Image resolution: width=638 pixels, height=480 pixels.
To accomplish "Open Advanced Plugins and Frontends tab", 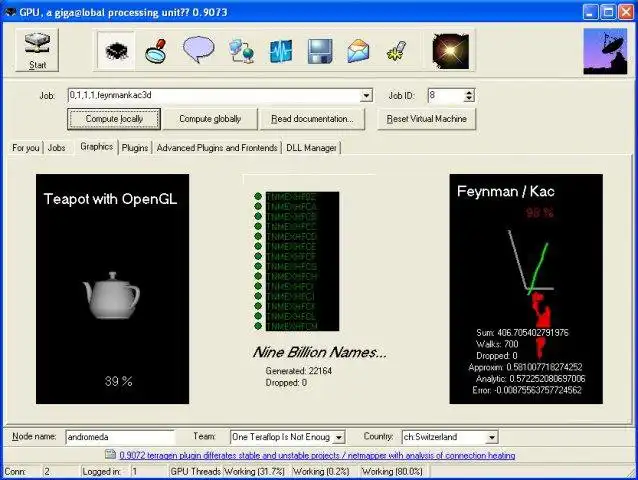I will click(x=217, y=148).
